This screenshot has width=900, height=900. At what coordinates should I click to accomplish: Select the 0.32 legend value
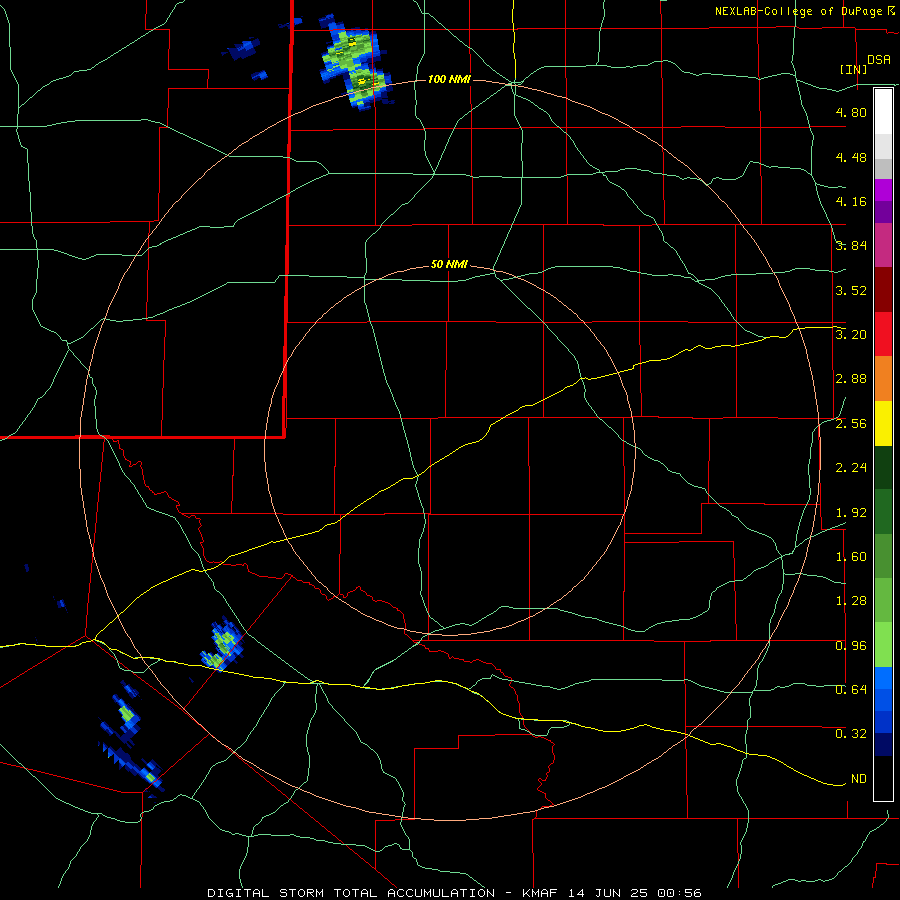pyautogui.click(x=851, y=734)
